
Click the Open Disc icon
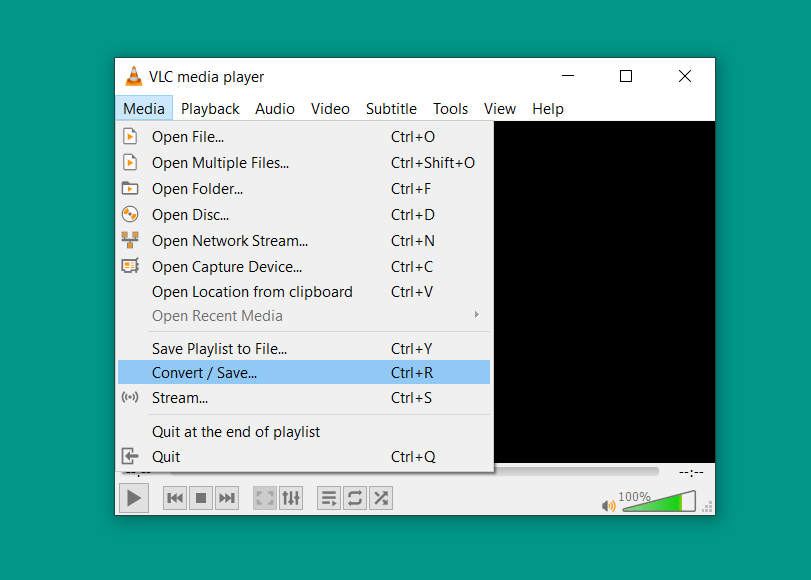tap(130, 214)
